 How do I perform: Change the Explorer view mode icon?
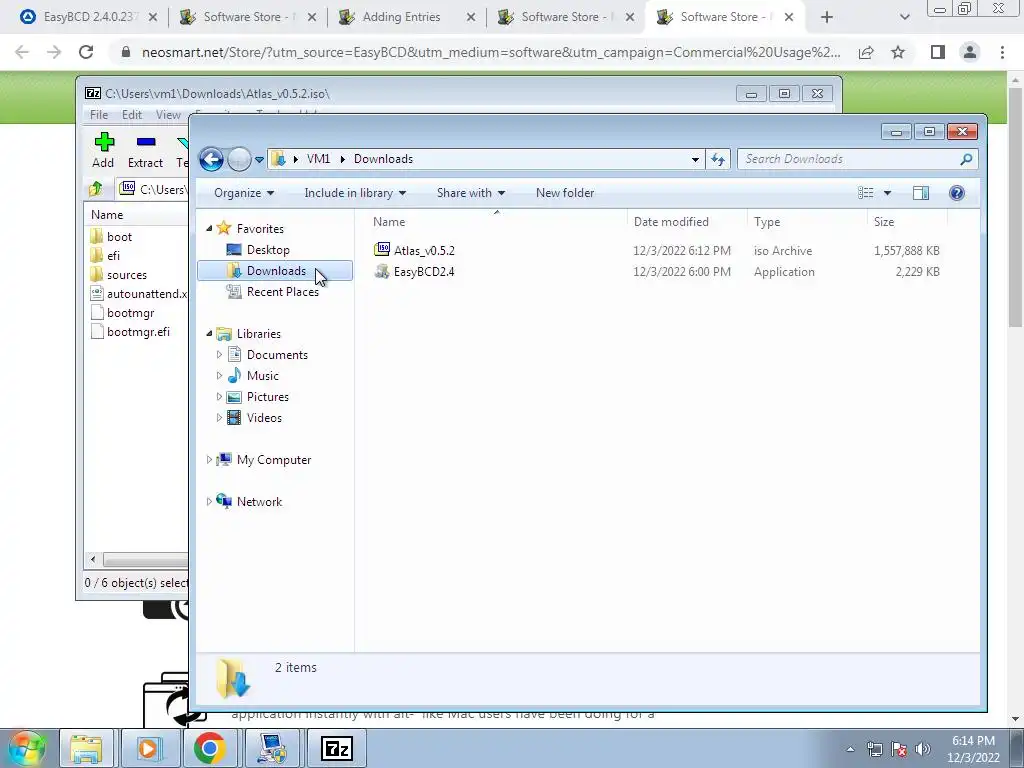[865, 193]
